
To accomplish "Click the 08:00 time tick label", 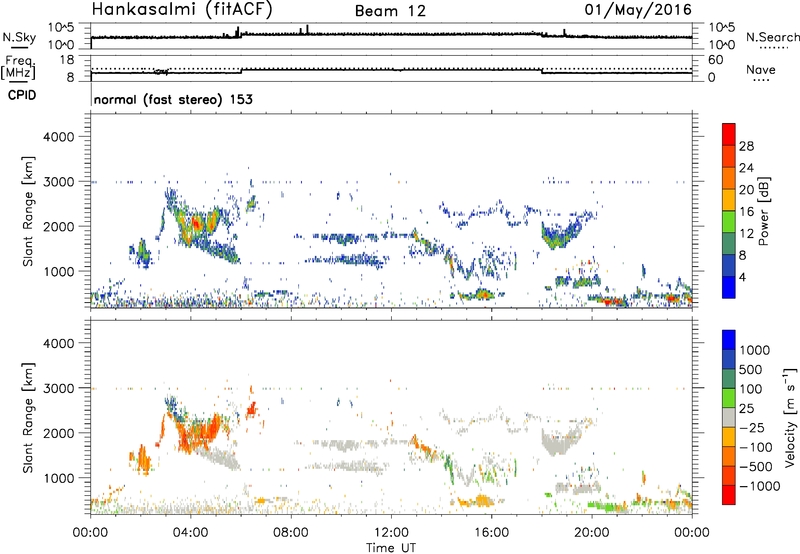I will 291,533.
